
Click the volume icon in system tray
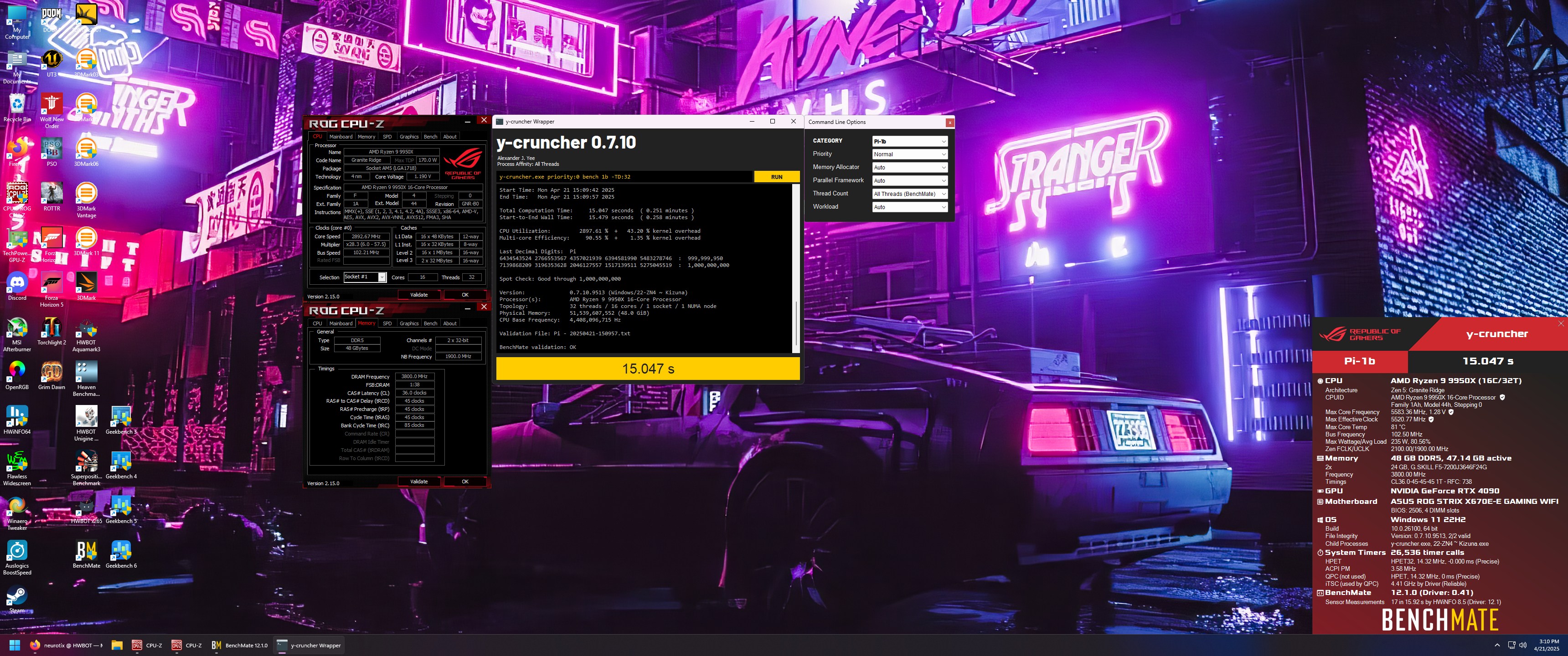1523,646
